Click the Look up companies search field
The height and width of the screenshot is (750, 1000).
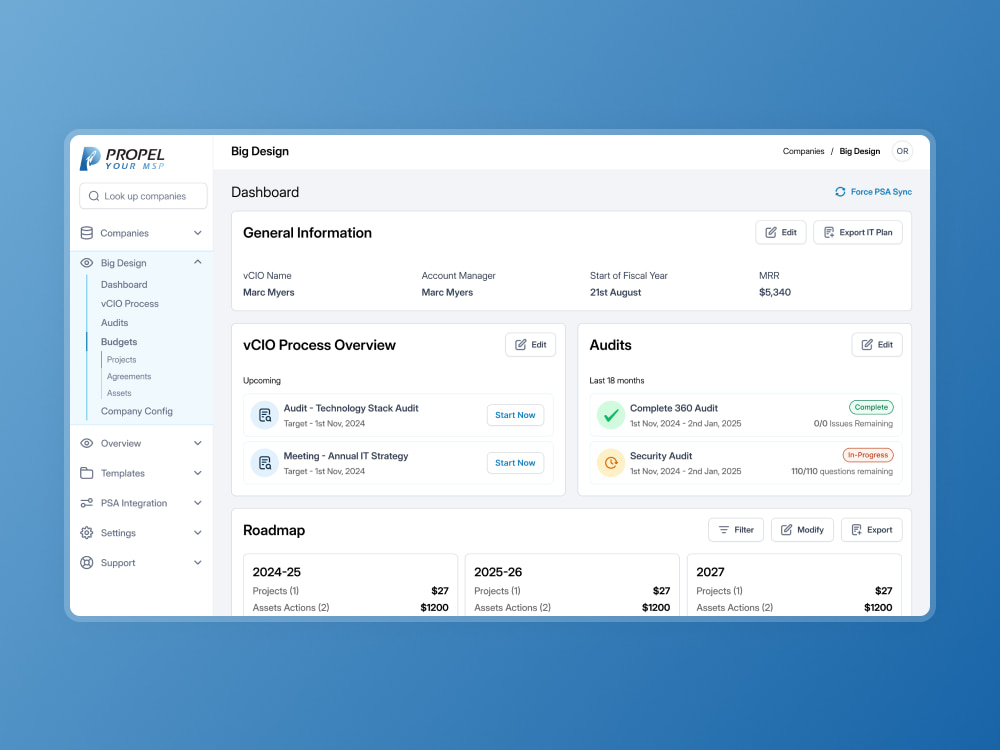pos(143,196)
